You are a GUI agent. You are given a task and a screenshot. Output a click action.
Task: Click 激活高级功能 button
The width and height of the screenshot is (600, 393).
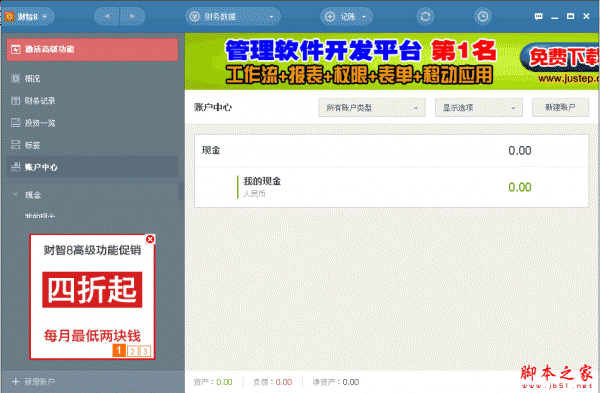[x=92, y=49]
